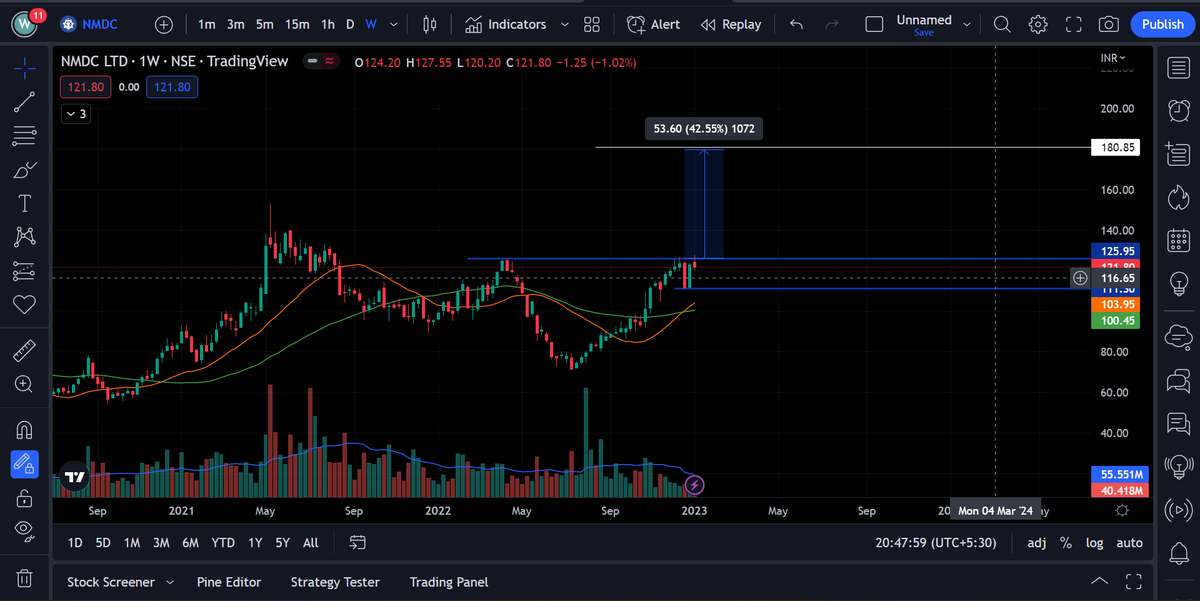Open chart settings gear
Viewport: 1200px width, 601px height.
click(1038, 24)
